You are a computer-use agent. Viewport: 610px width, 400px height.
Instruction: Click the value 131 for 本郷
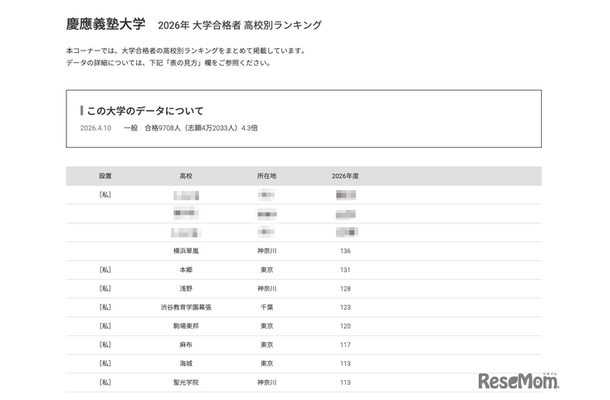coord(345,270)
